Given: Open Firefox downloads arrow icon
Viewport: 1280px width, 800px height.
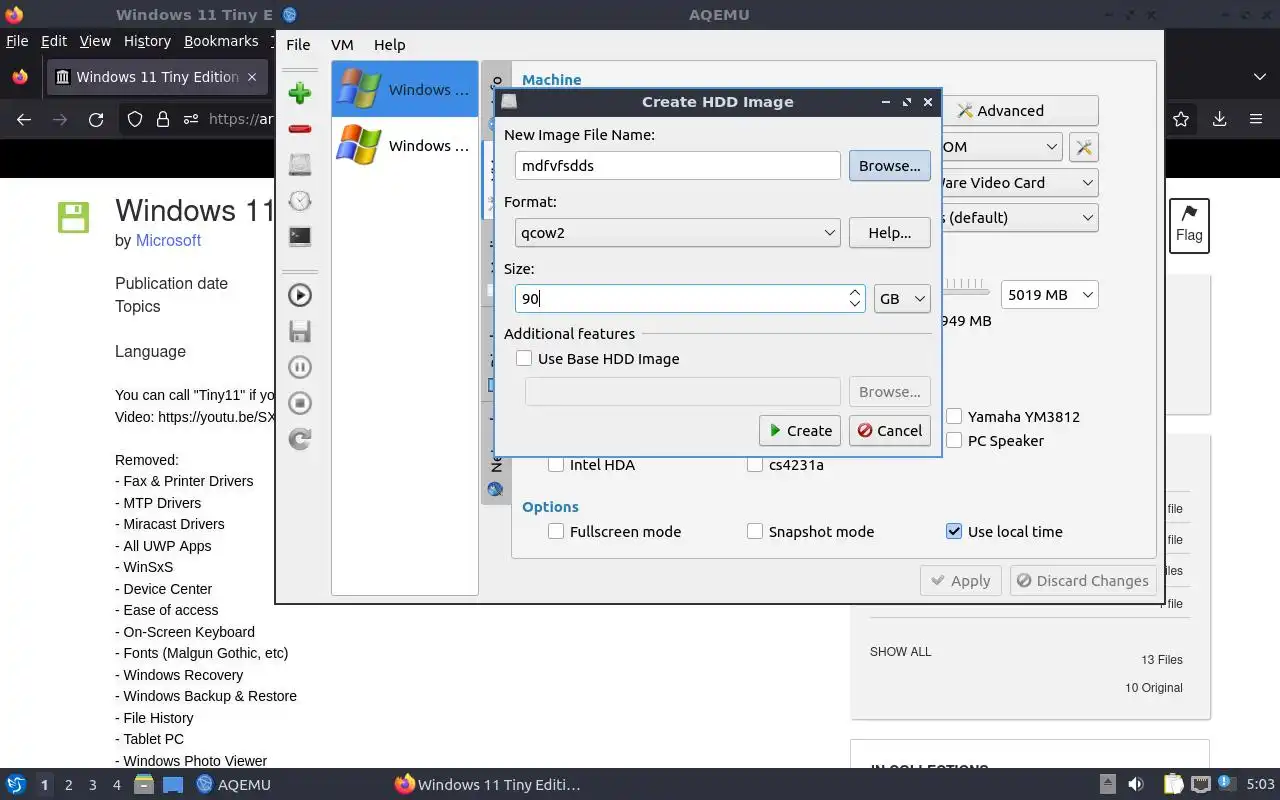Looking at the screenshot, I should point(1219,119).
